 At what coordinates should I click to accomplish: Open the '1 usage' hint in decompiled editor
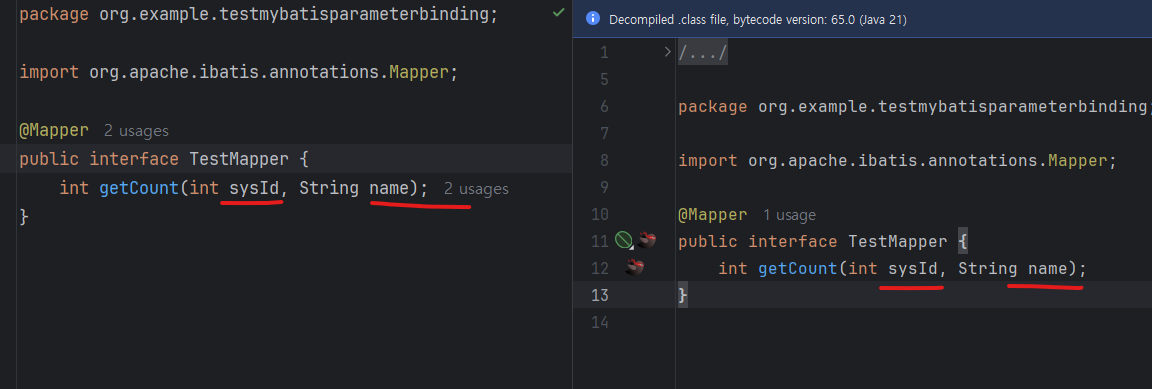[790, 215]
